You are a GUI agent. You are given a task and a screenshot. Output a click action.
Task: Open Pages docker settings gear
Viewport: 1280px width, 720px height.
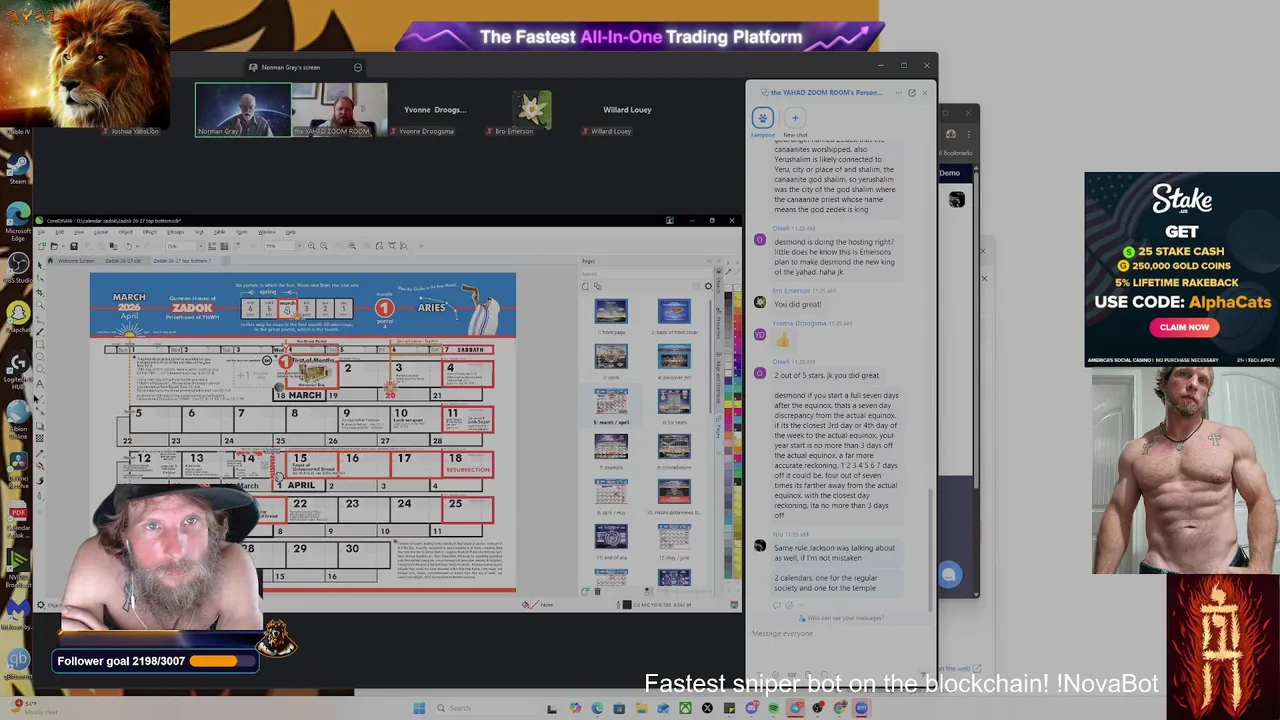[x=708, y=287]
